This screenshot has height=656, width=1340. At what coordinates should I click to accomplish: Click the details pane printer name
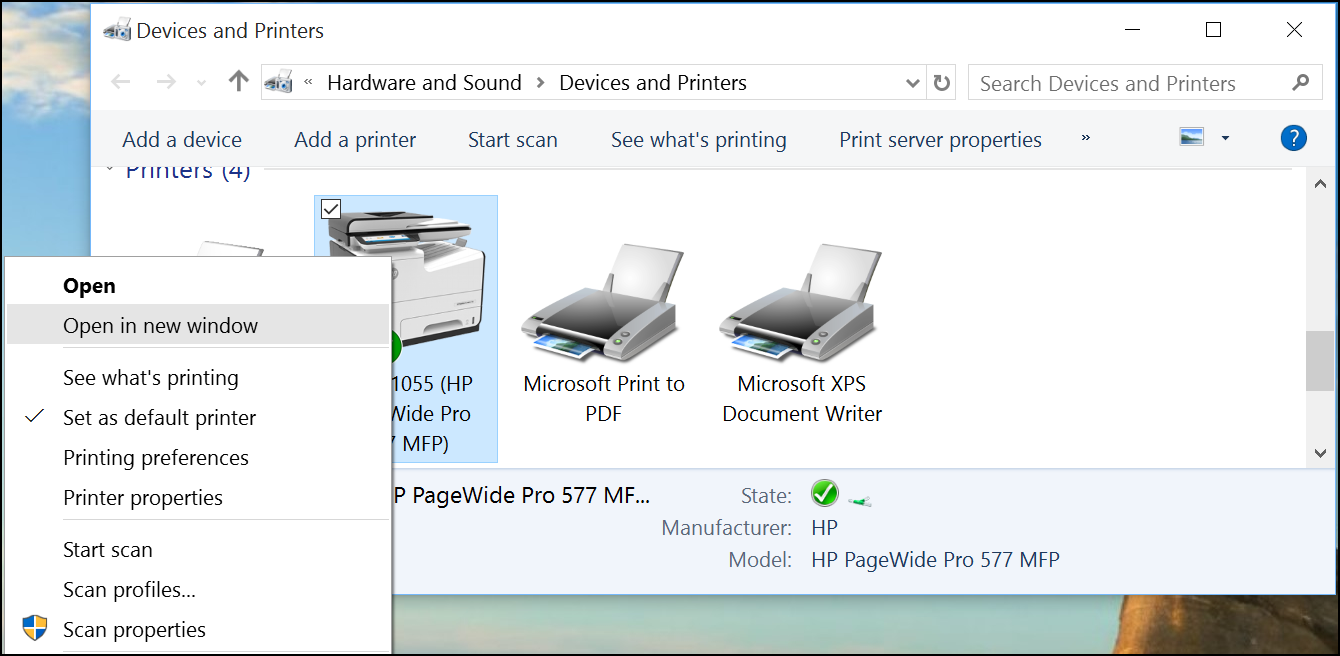pos(520,495)
